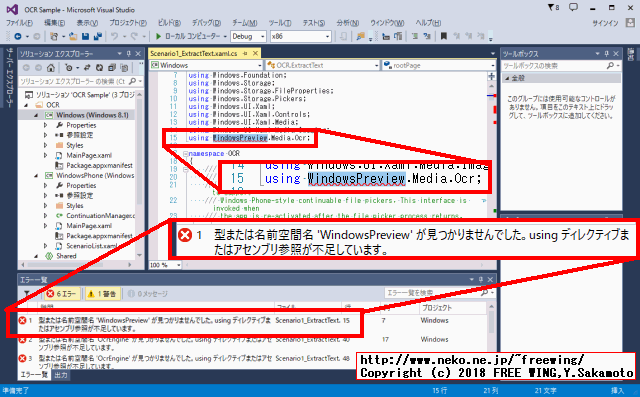Expand ContinuationManager.cs node
Screen dimensions: 640x397
coord(45,216)
